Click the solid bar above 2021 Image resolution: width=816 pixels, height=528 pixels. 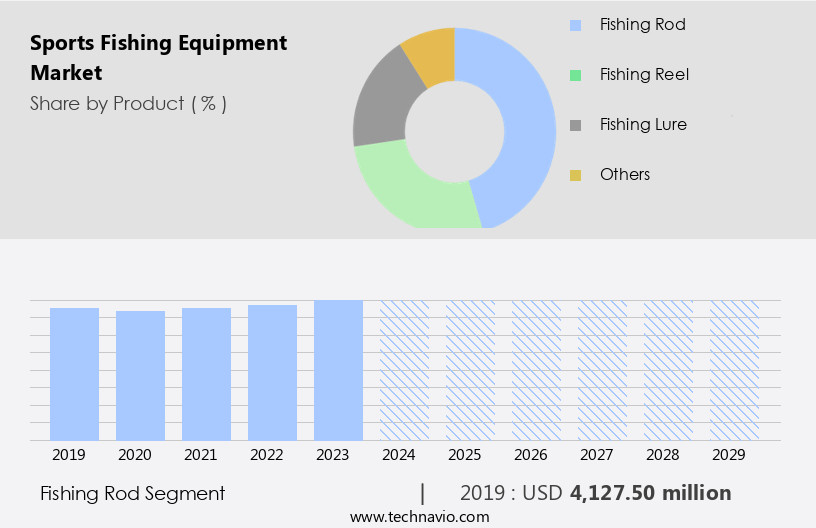point(206,373)
